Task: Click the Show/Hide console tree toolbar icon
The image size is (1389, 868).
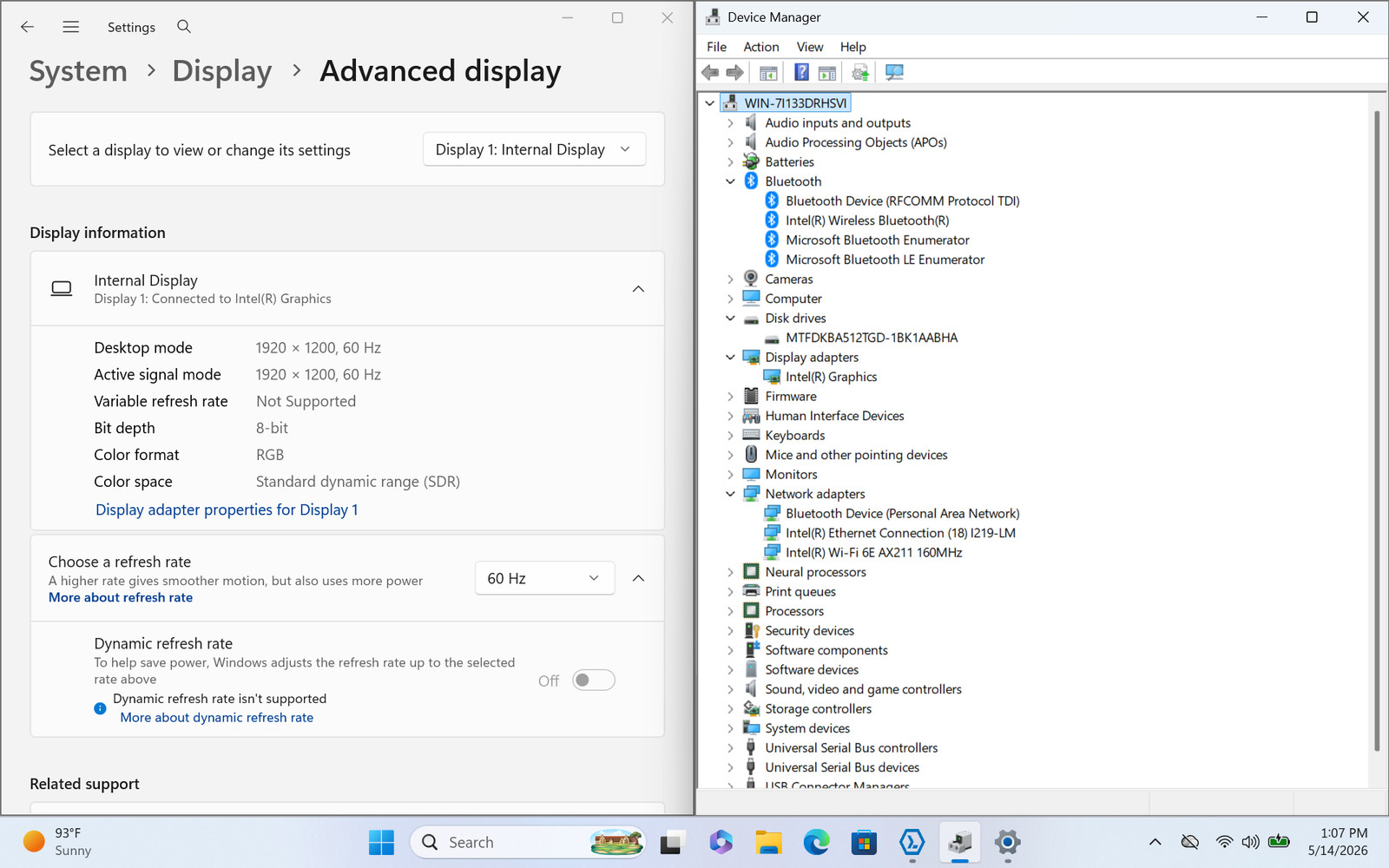Action: (x=768, y=73)
